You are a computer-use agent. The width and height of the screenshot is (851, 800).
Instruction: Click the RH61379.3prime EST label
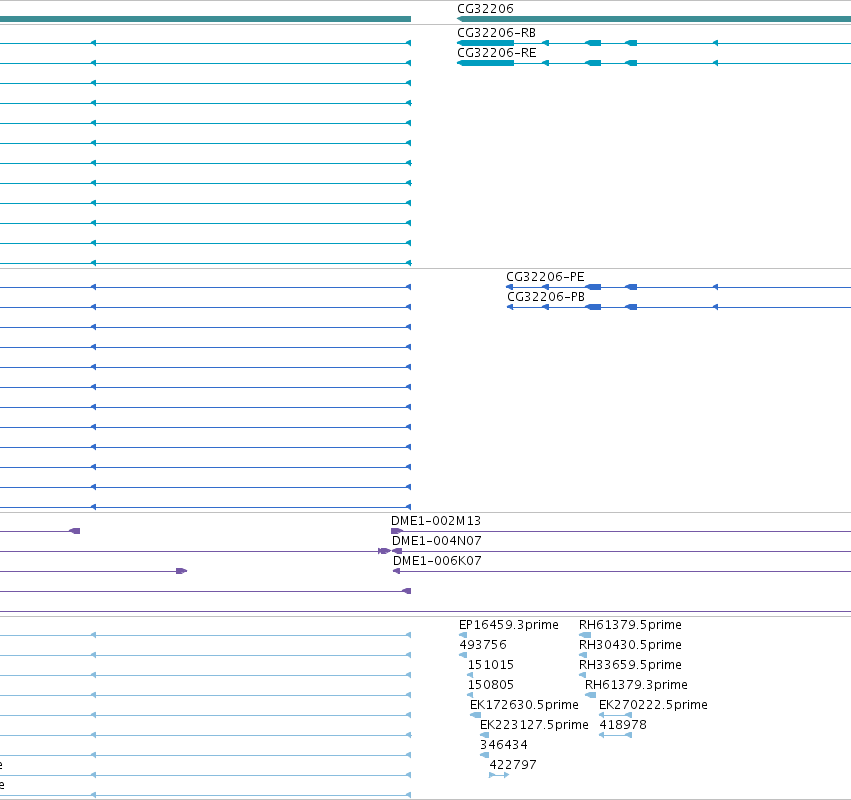(x=636, y=685)
